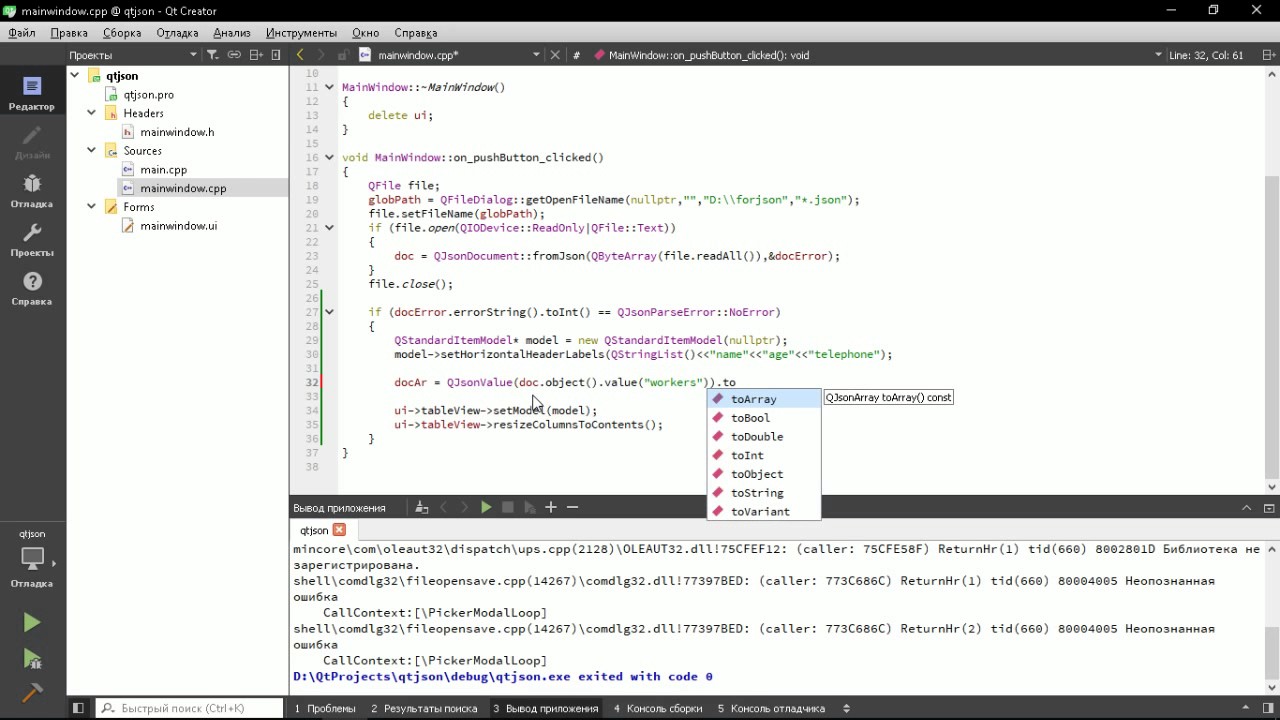
Task: Open the Отладка menu
Action: click(x=177, y=33)
